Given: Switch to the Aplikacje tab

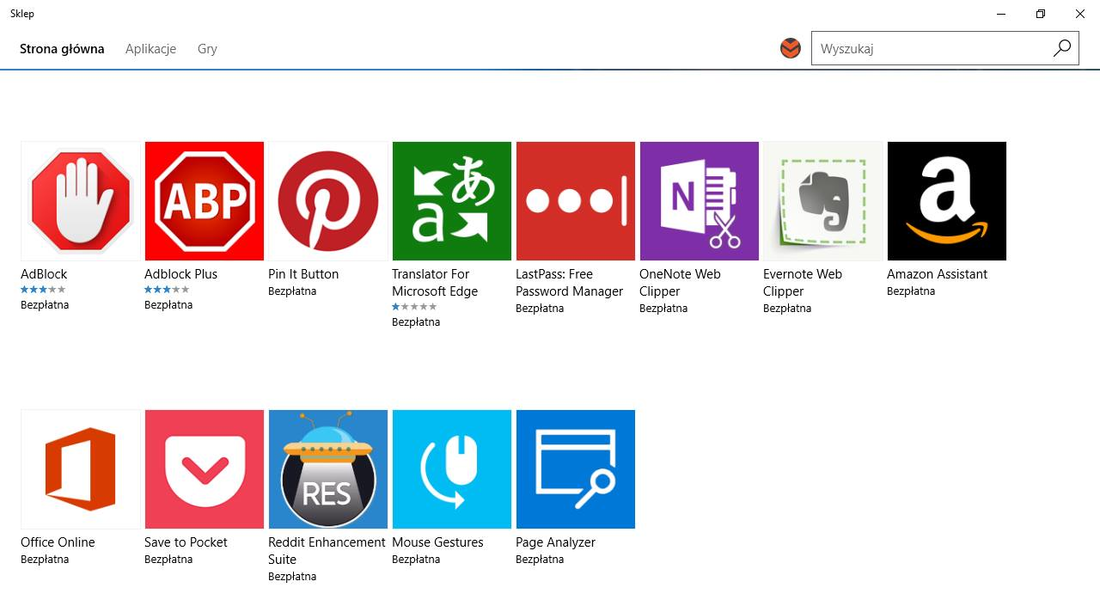Looking at the screenshot, I should tap(151, 49).
